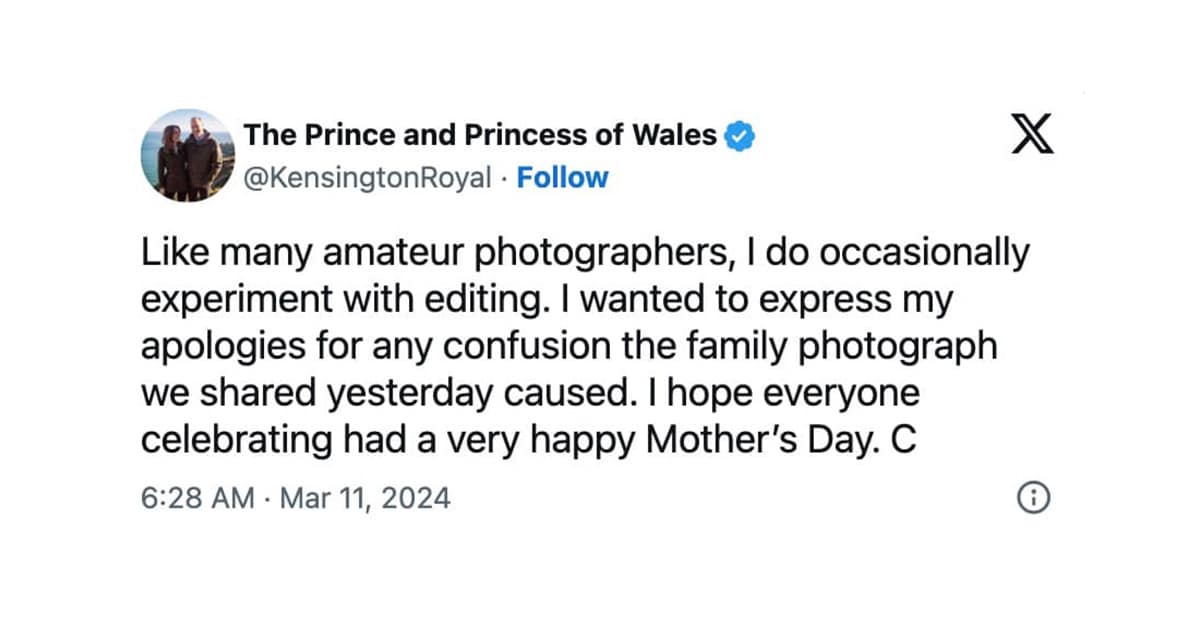Click the 6:28 AM timestamp
Image resolution: width=1200 pixels, height=628 pixels.
(198, 497)
